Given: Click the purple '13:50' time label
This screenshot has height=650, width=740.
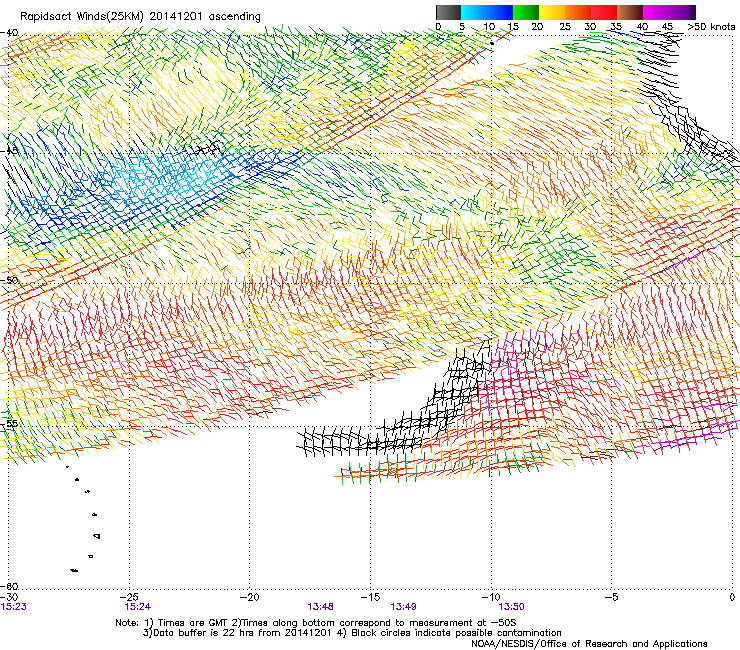Looking at the screenshot, I should [512, 607].
